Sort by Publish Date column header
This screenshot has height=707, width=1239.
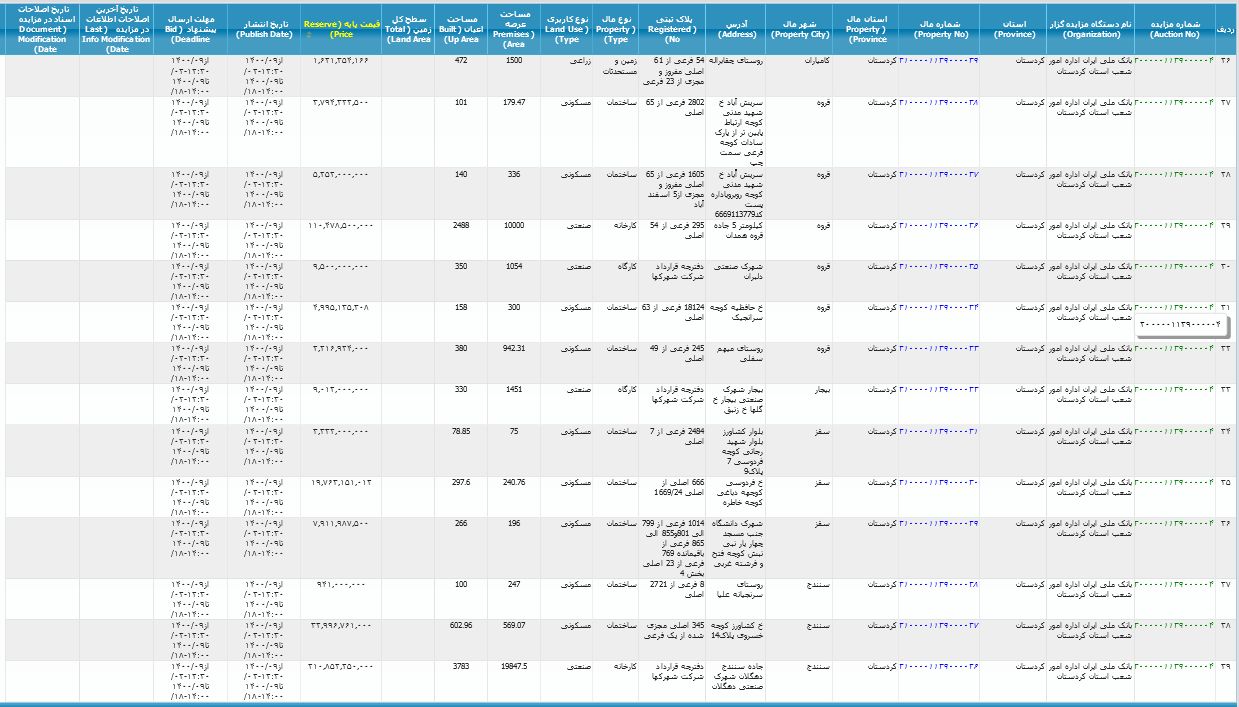pos(264,27)
